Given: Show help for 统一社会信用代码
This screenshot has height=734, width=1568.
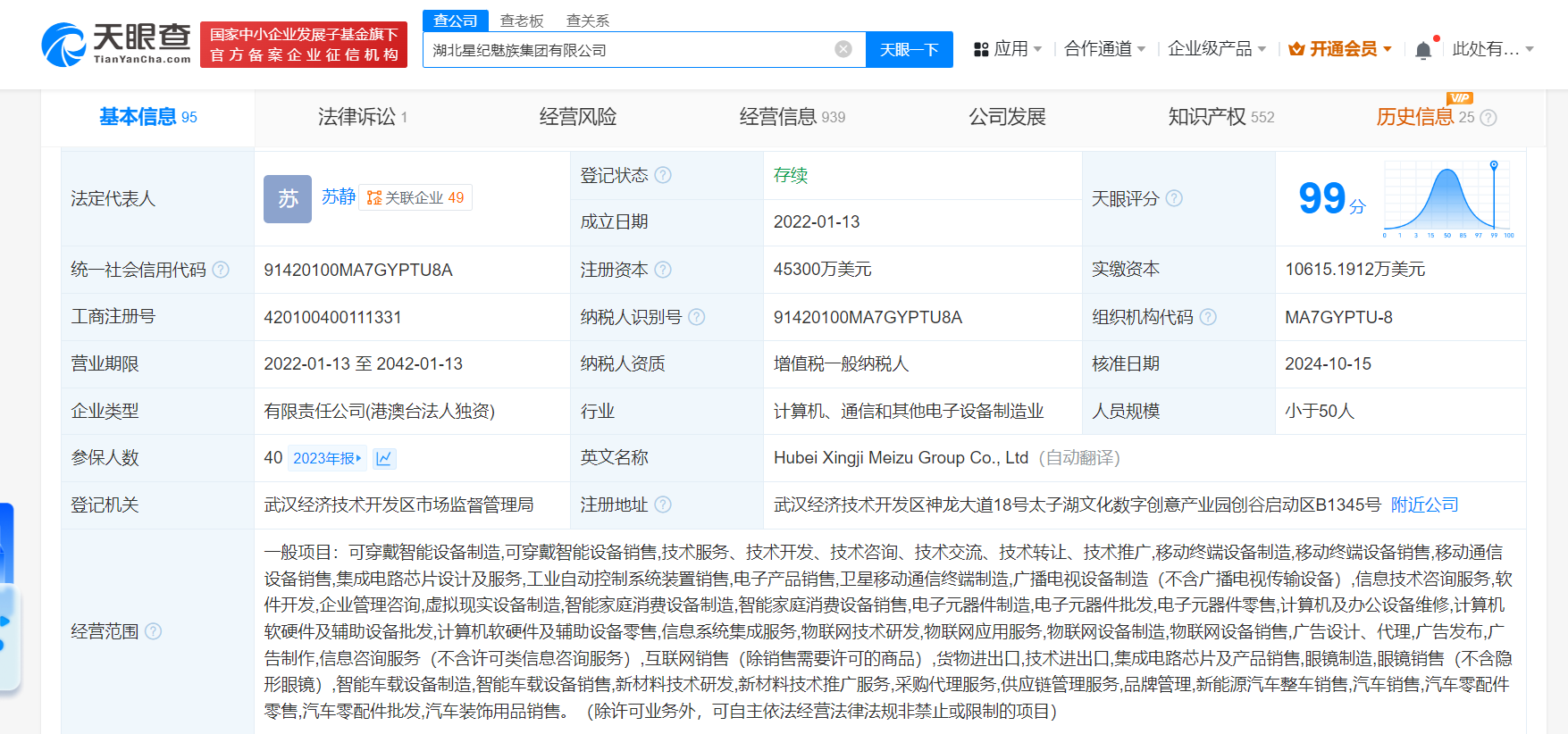Looking at the screenshot, I should pyautogui.click(x=221, y=270).
